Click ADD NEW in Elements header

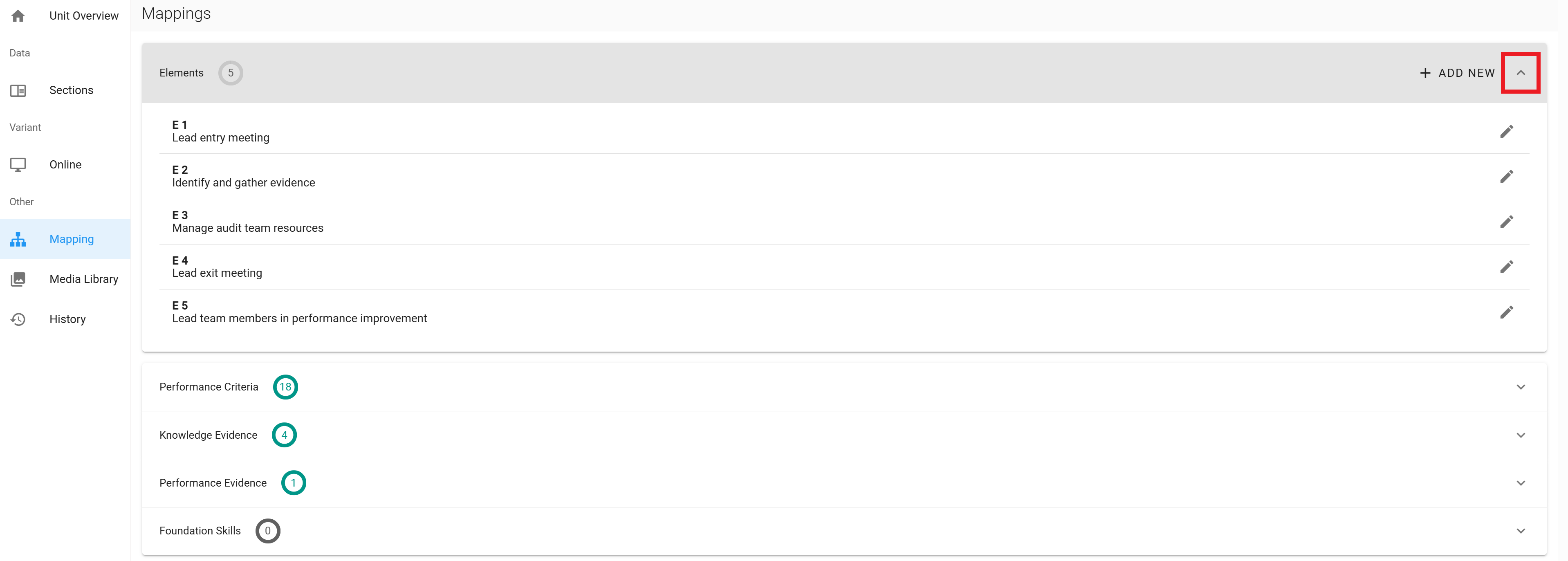click(x=1457, y=73)
